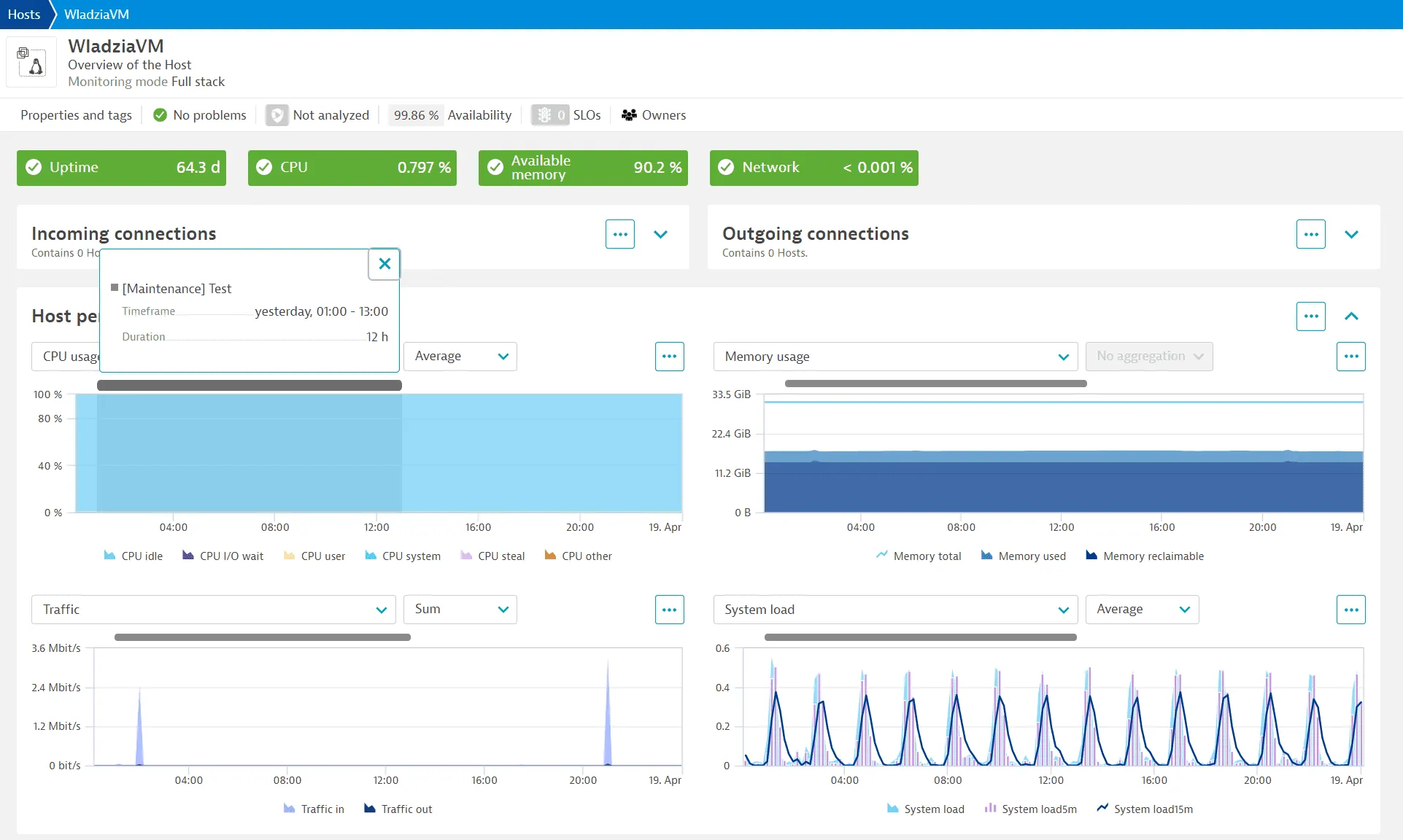Click maintenance window bar above CPU chart
The image size is (1403, 840).
(x=250, y=385)
